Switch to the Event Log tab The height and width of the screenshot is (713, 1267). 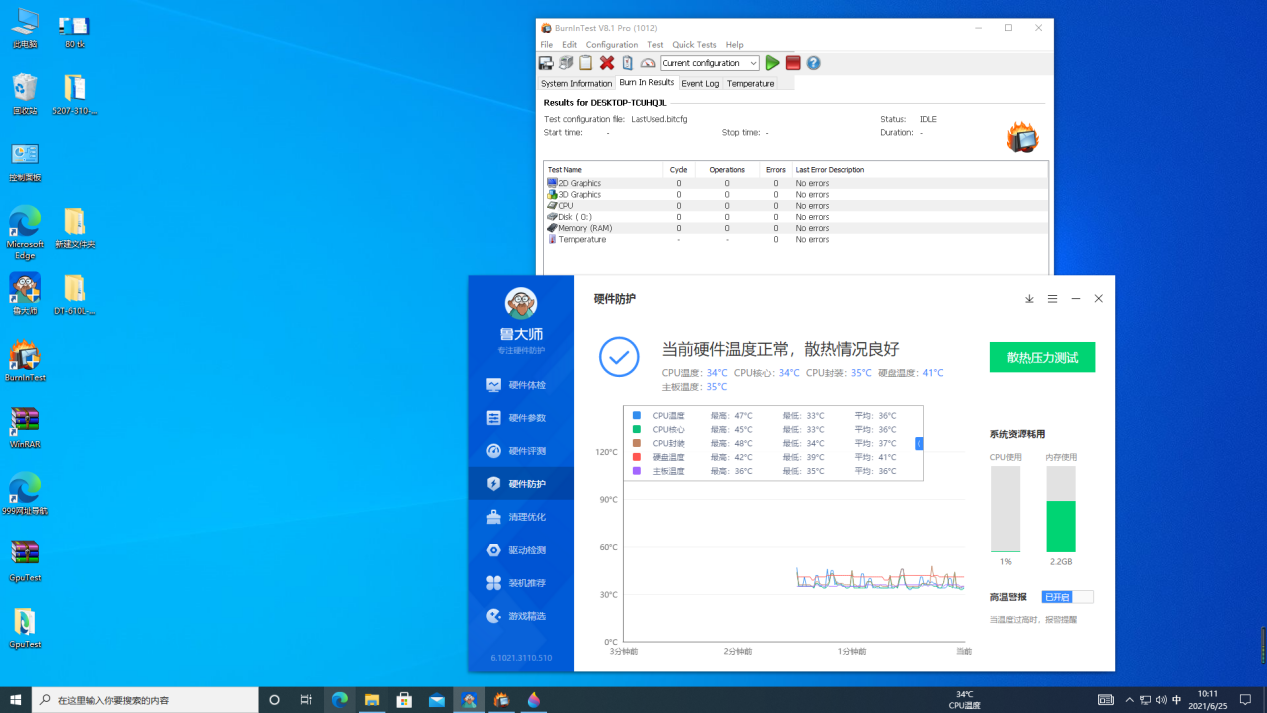(x=700, y=83)
